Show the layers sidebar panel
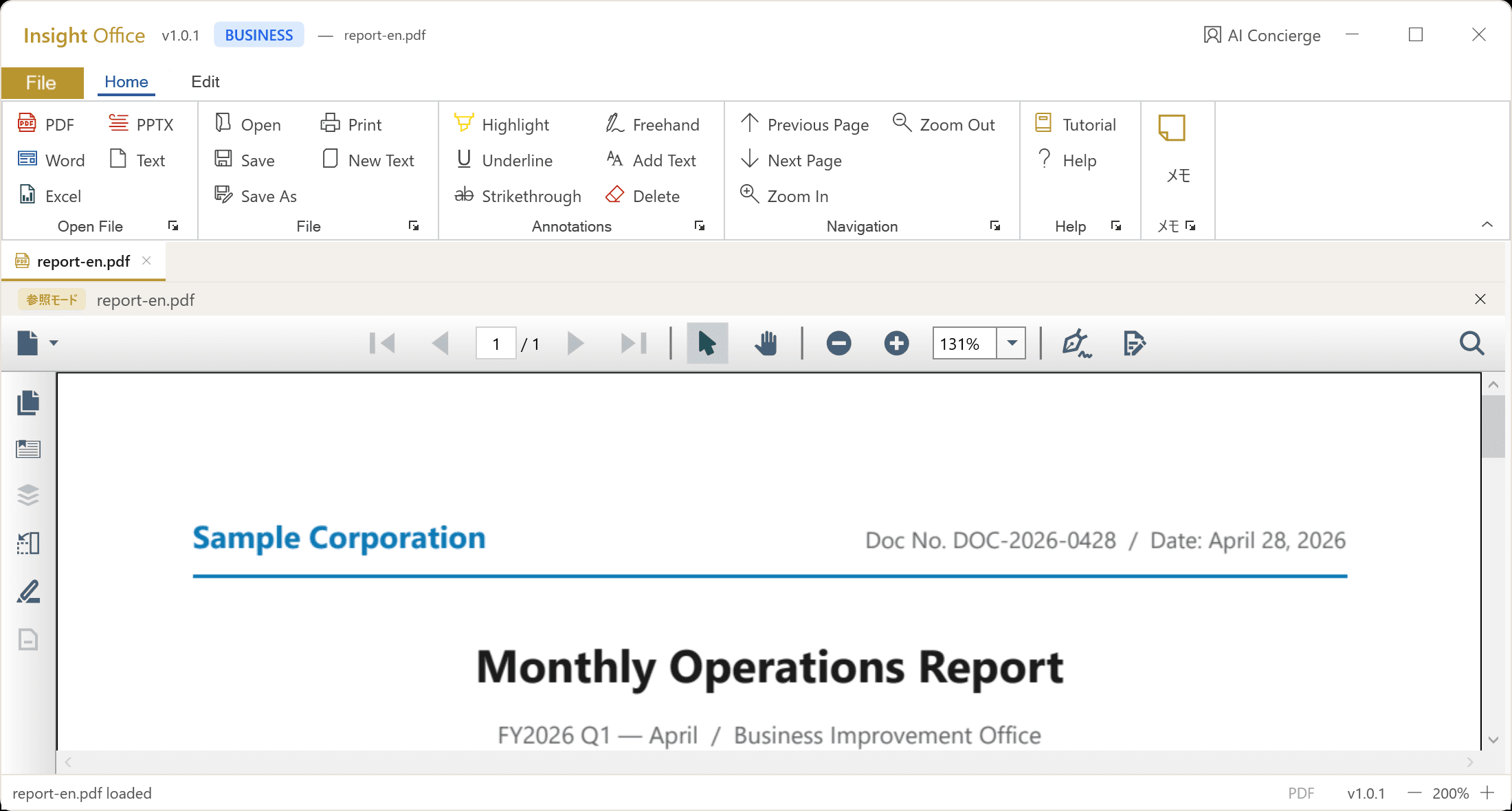 click(28, 495)
